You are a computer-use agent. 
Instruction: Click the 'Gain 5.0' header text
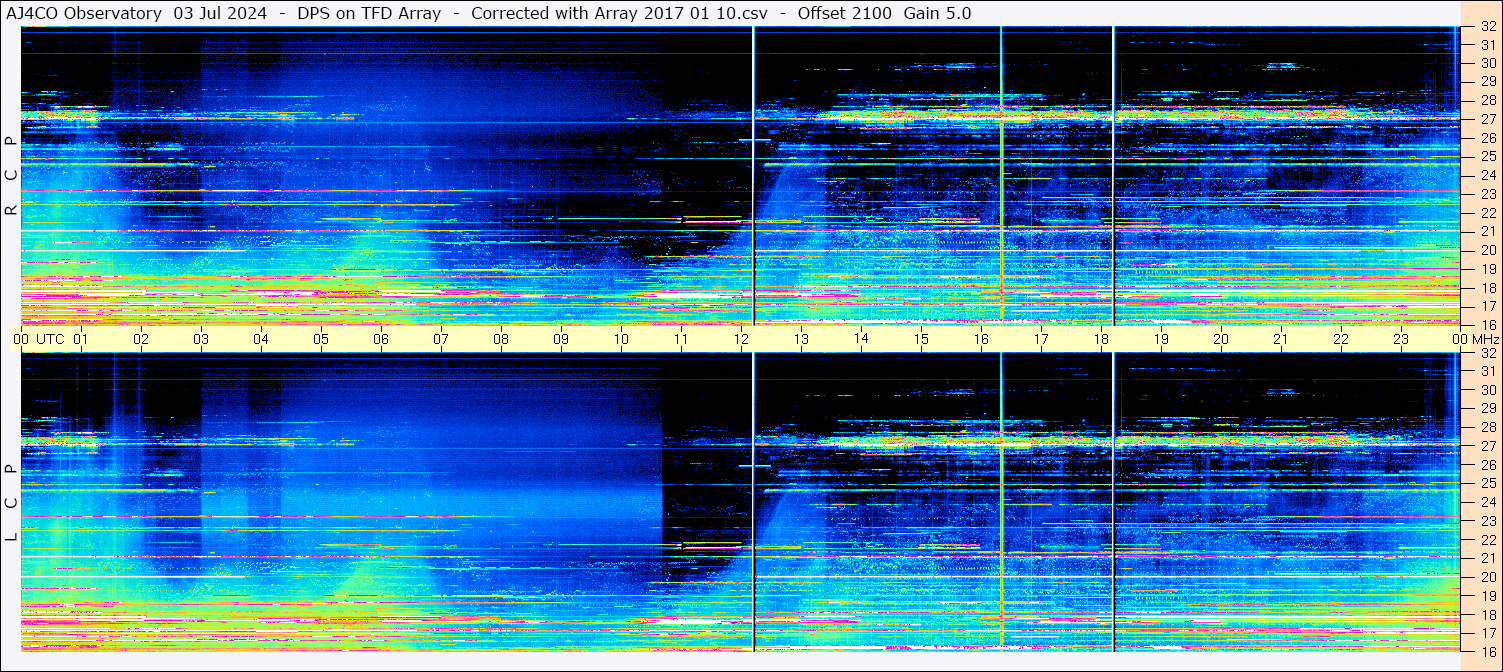(937, 14)
